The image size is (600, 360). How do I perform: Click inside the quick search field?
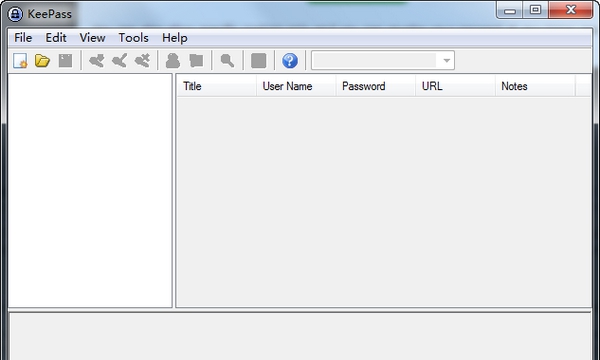click(374, 60)
